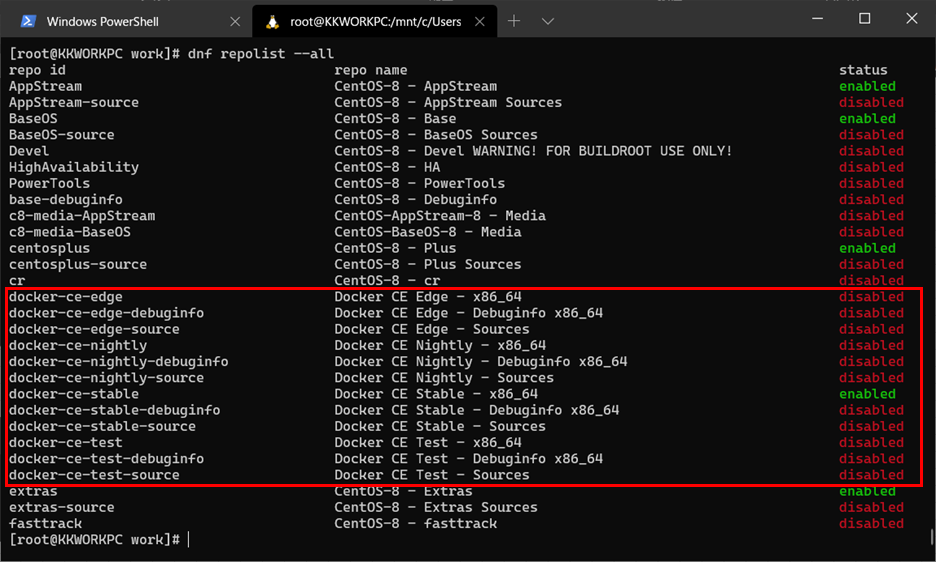Click the 'HighAvailability' repo id
The height and width of the screenshot is (562, 936).
tap(73, 167)
